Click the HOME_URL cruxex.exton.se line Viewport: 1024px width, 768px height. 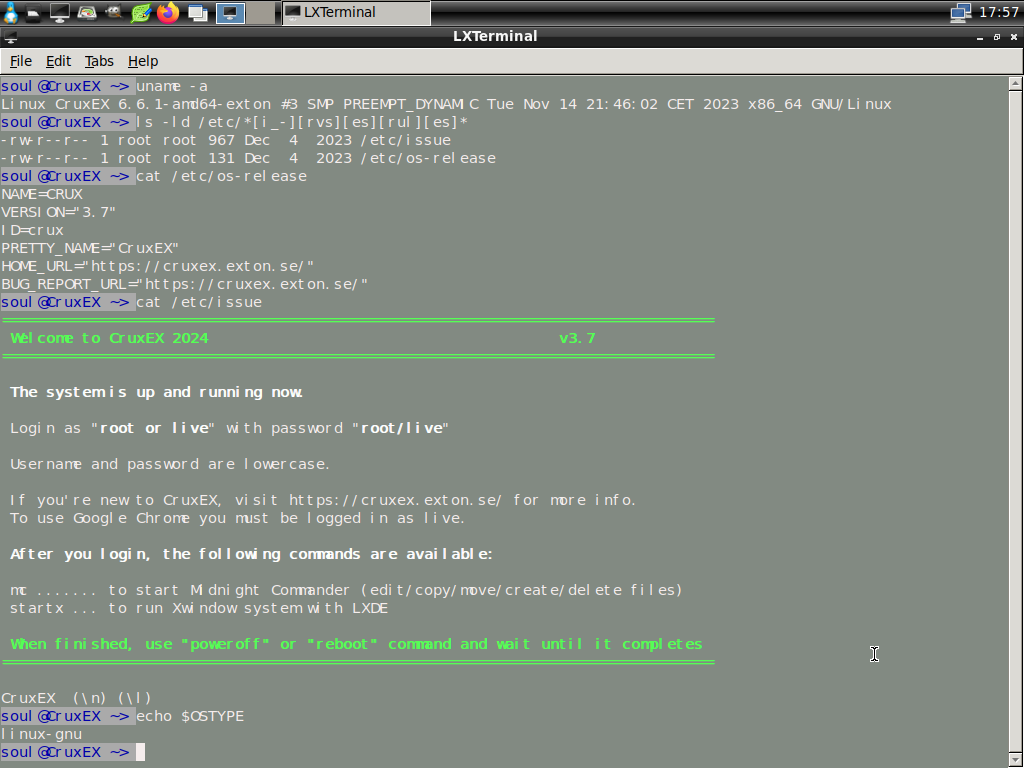click(157, 266)
